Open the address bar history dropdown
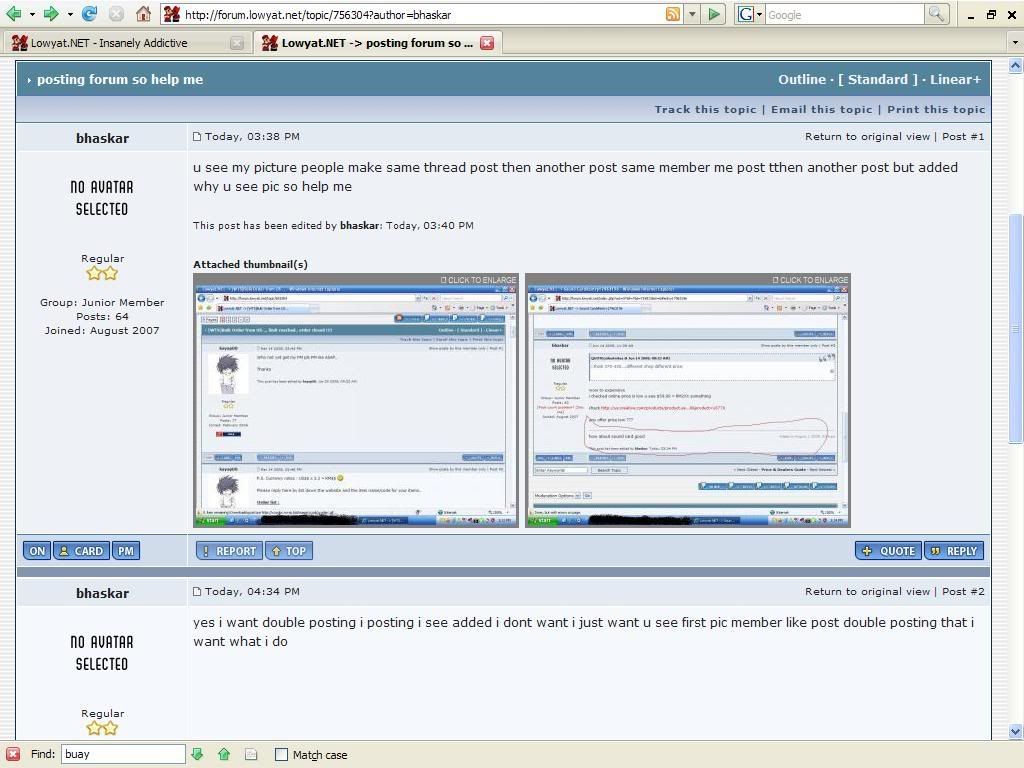 (x=691, y=14)
